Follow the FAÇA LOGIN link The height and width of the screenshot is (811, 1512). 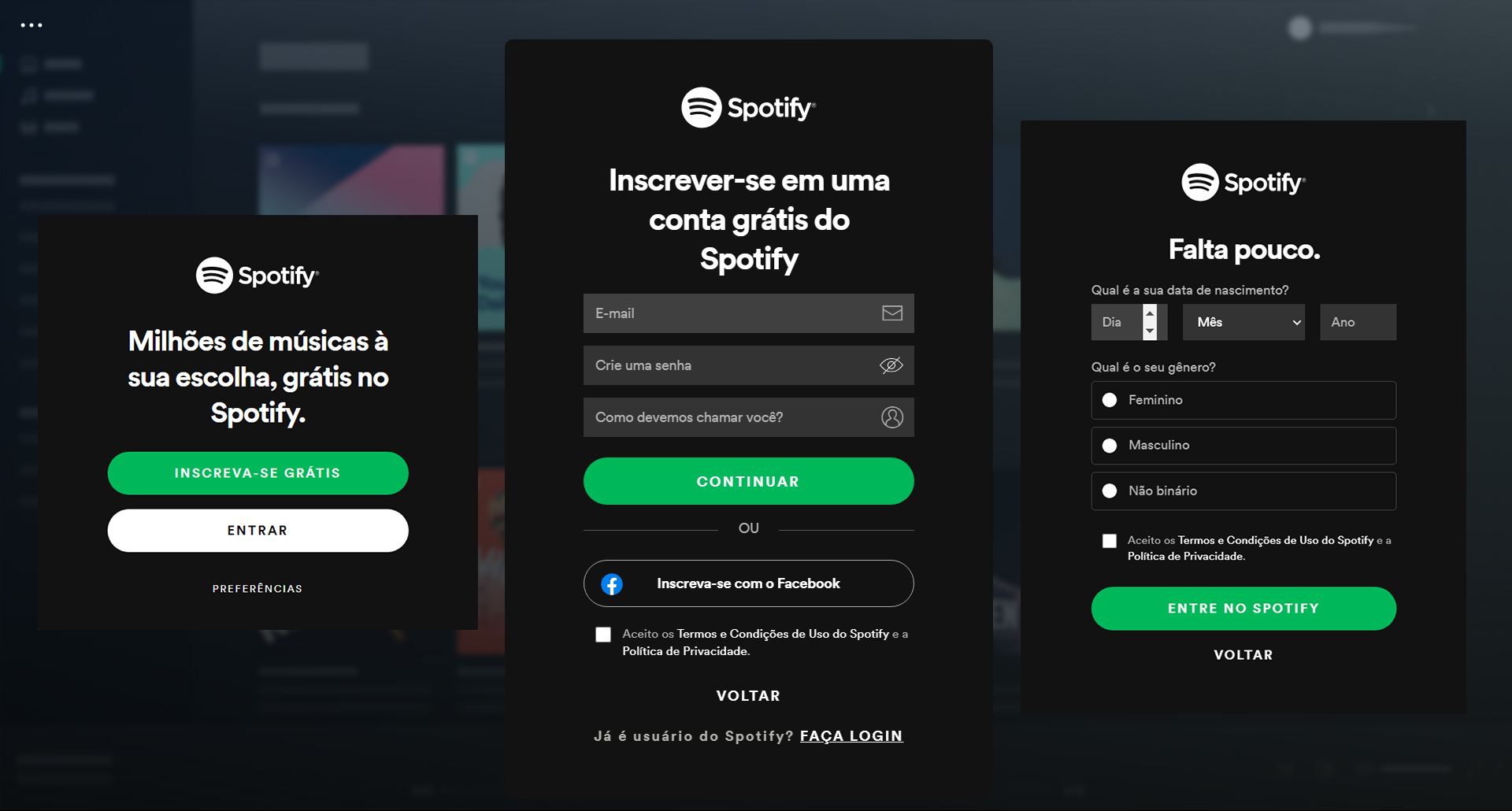[x=851, y=736]
